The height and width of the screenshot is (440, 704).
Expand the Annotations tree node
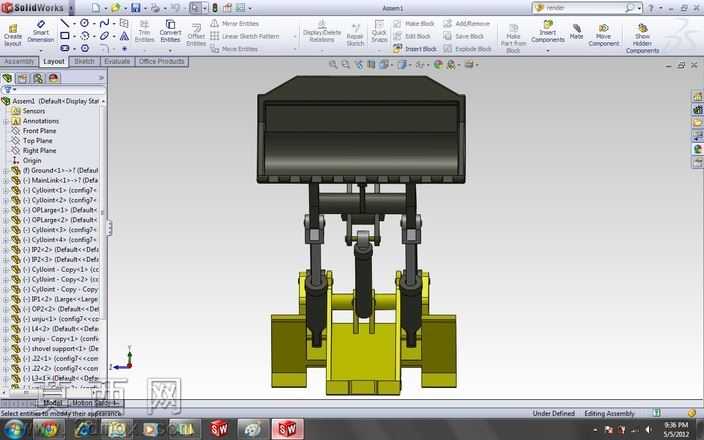(x=6, y=121)
